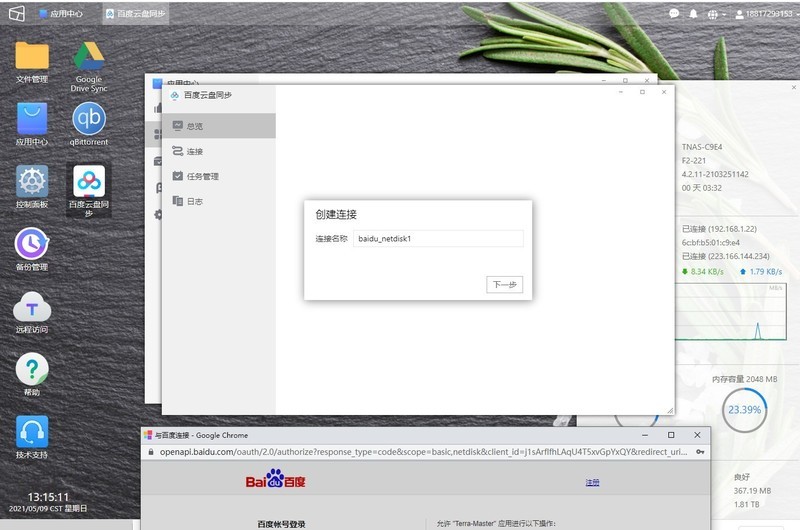This screenshot has height=530, width=800.
Task: Close the system info widget panel
Action: click(794, 88)
